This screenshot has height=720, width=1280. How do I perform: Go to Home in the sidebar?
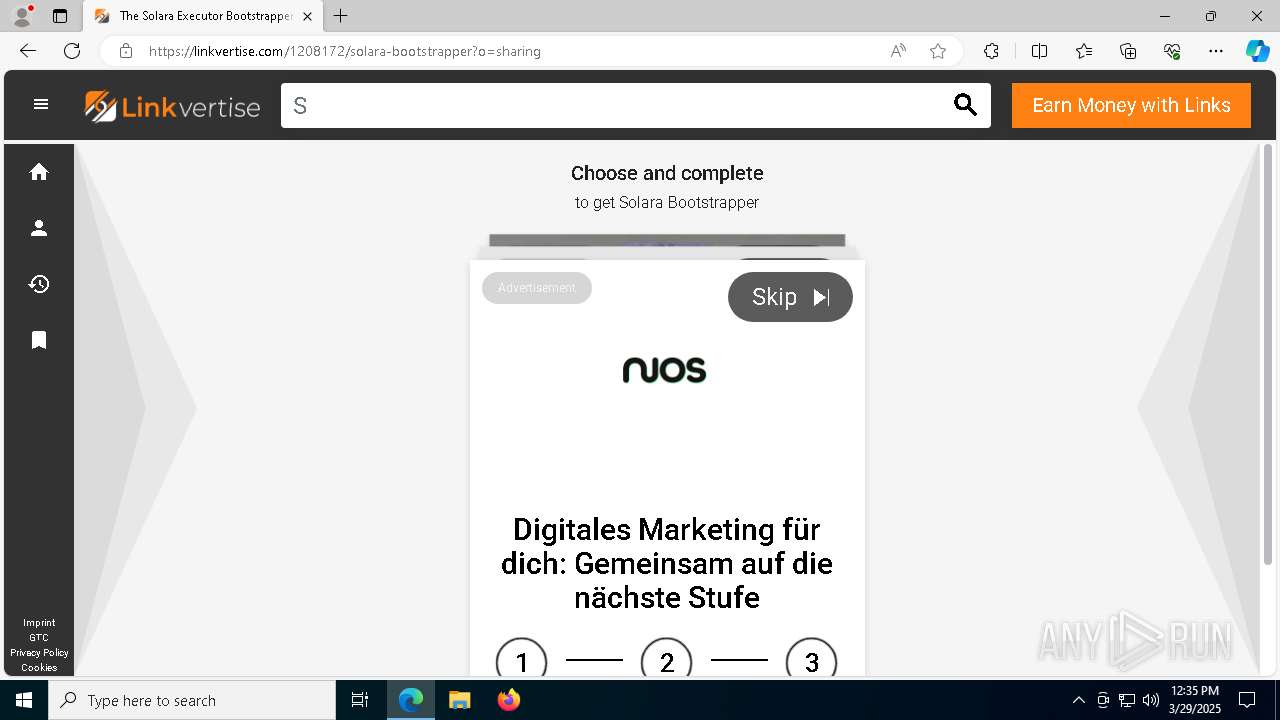click(x=39, y=172)
